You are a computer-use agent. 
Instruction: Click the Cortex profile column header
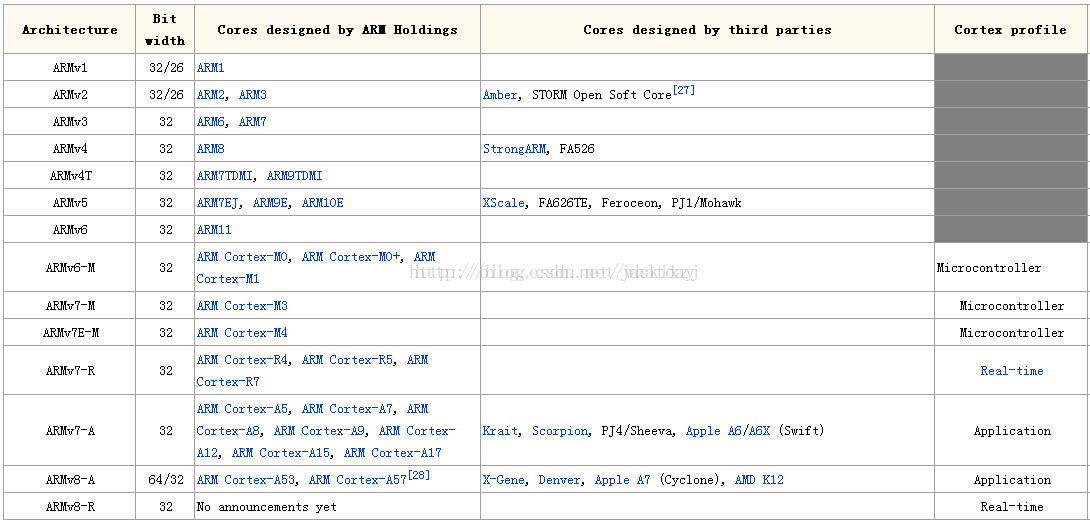click(x=1010, y=30)
